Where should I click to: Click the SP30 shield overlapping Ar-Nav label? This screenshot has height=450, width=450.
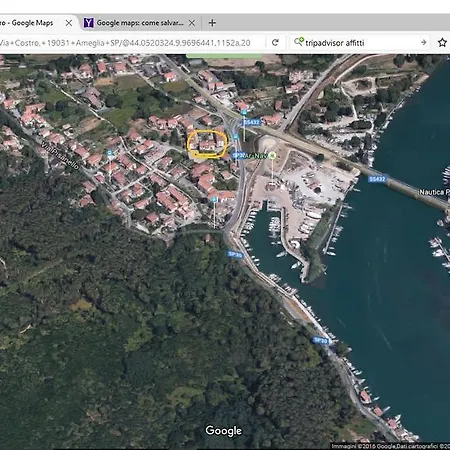(x=238, y=155)
